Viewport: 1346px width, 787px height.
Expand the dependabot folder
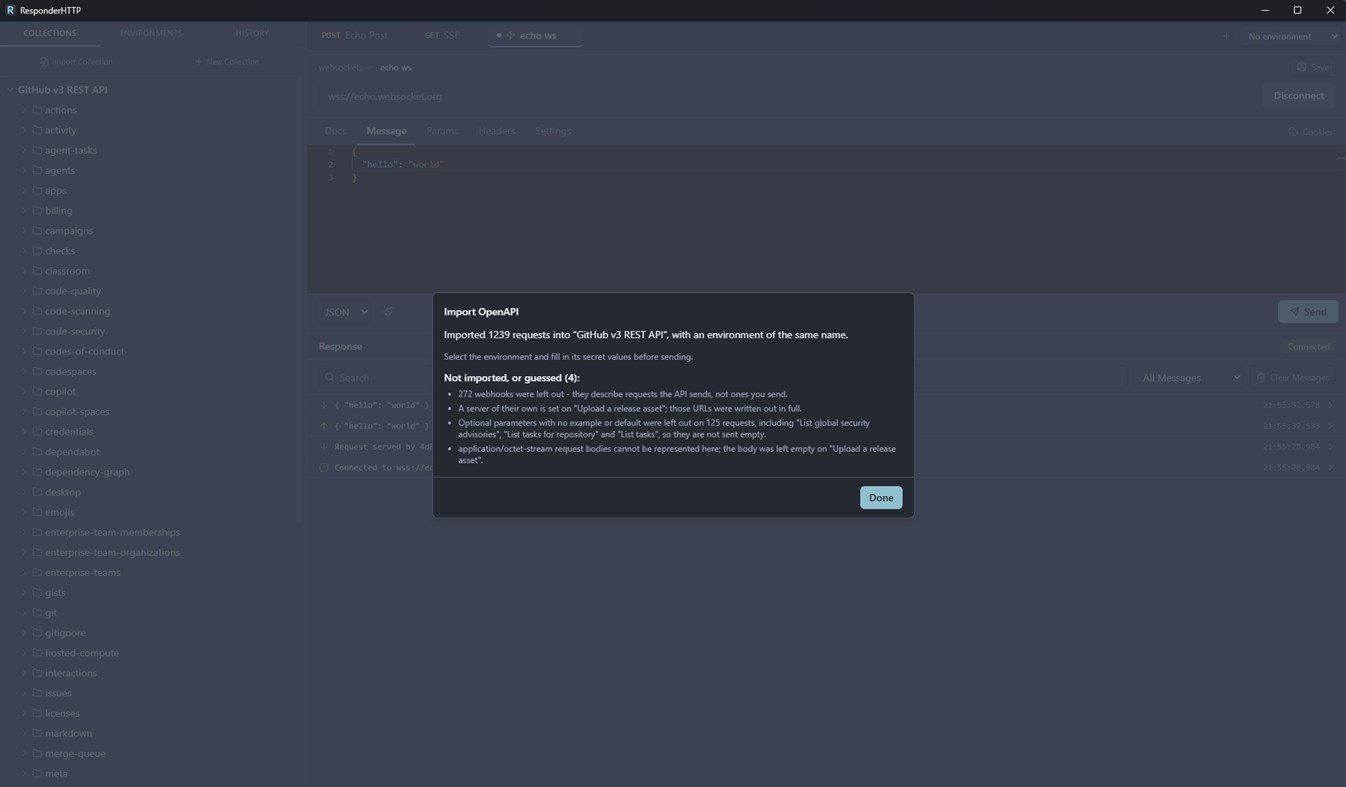point(24,452)
